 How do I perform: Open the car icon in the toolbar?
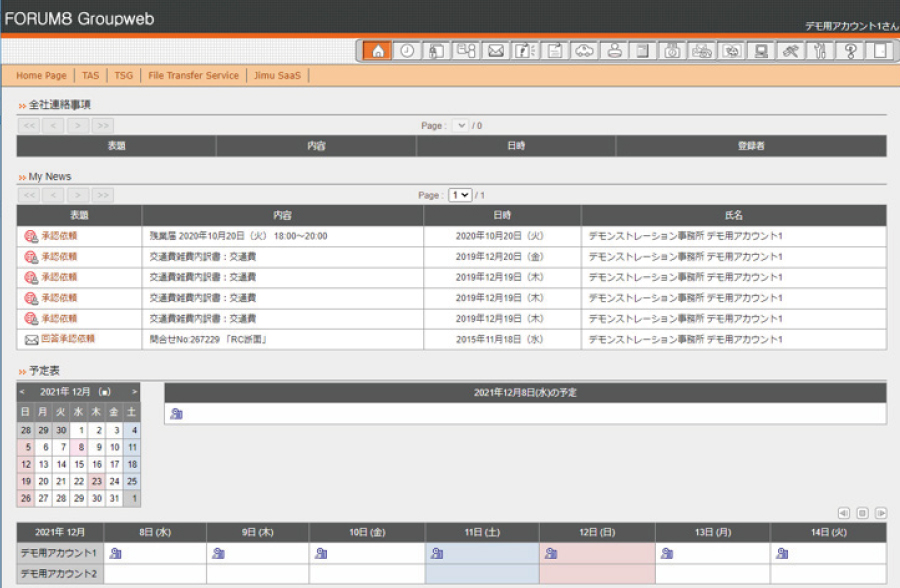click(x=584, y=51)
